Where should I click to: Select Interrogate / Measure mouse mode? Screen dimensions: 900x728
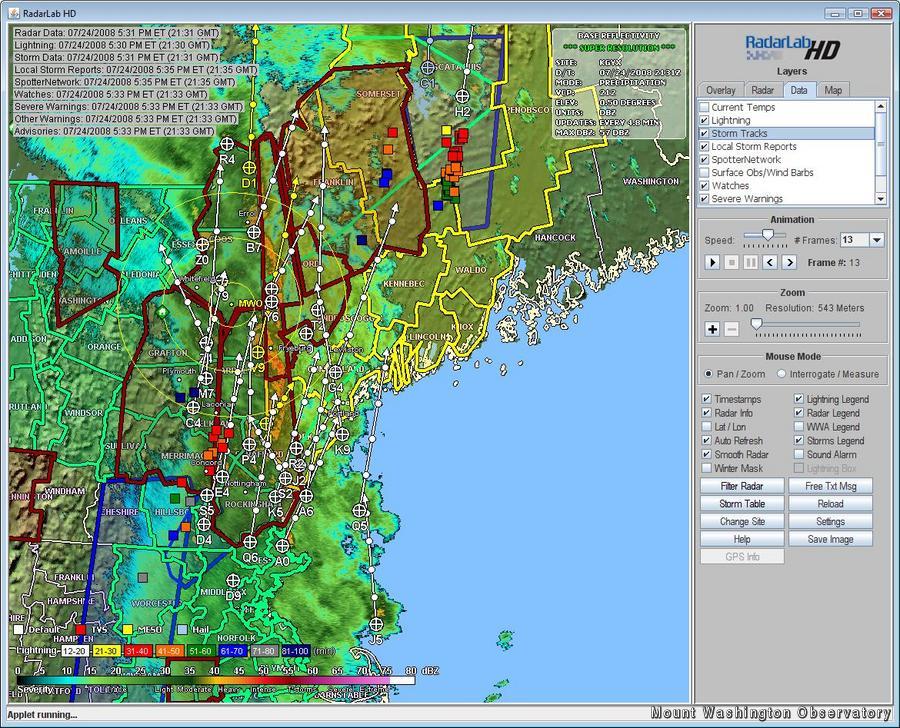pyautogui.click(x=782, y=374)
